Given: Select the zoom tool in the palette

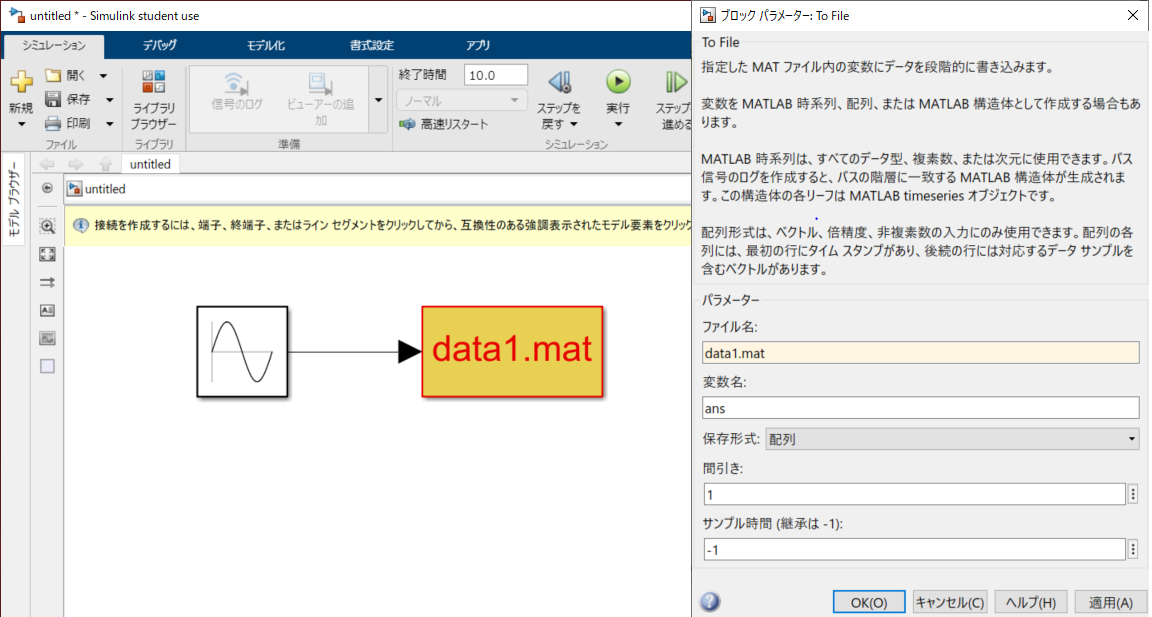Looking at the screenshot, I should coord(46,226).
